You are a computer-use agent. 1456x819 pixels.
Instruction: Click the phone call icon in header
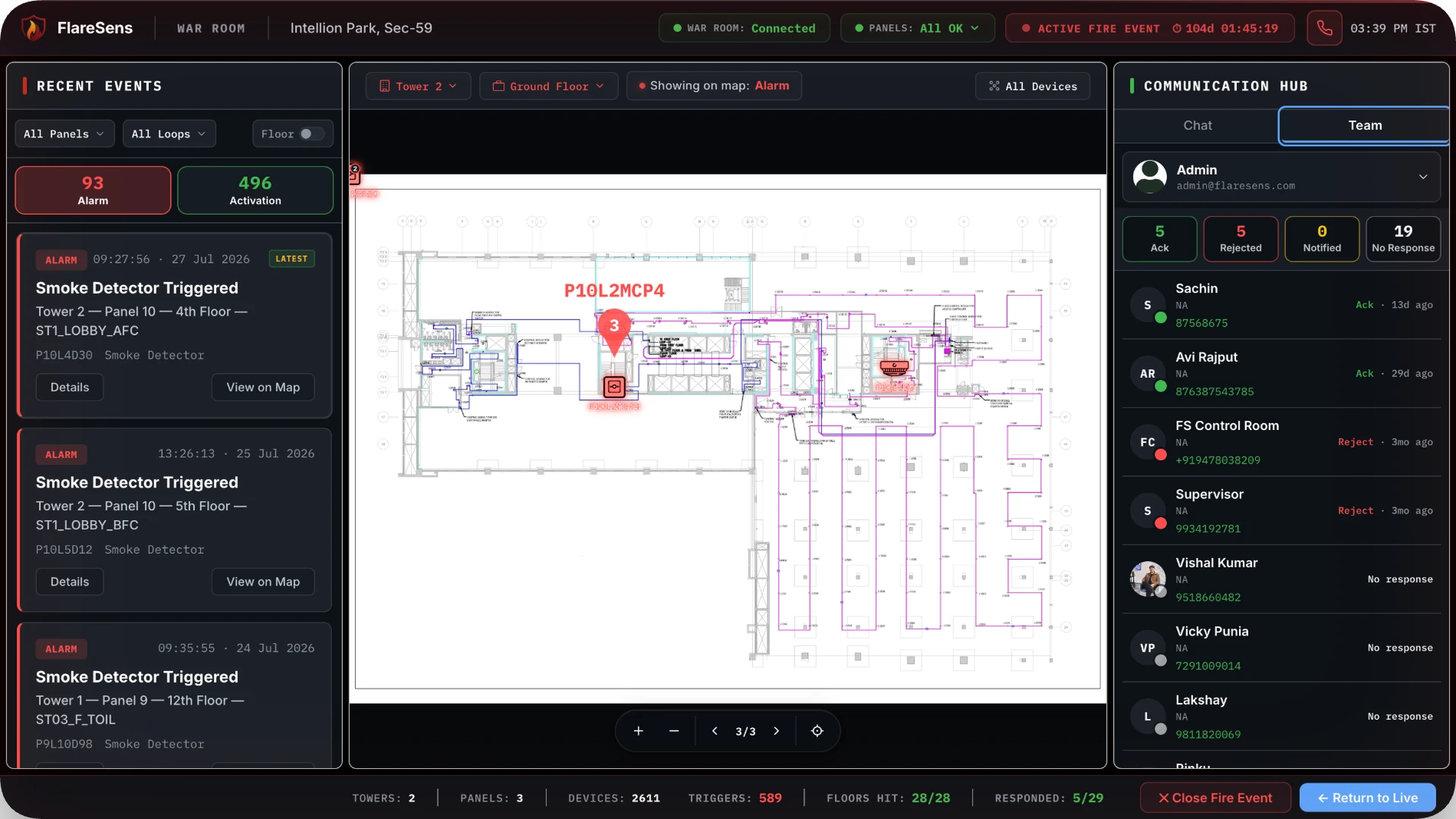pyautogui.click(x=1324, y=28)
